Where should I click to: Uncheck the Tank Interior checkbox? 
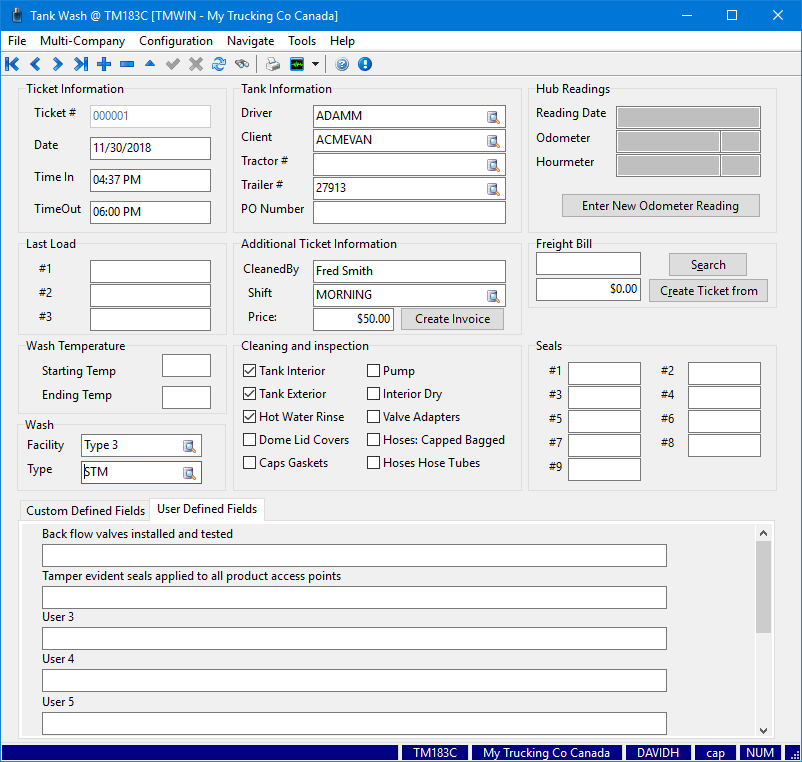[250, 371]
